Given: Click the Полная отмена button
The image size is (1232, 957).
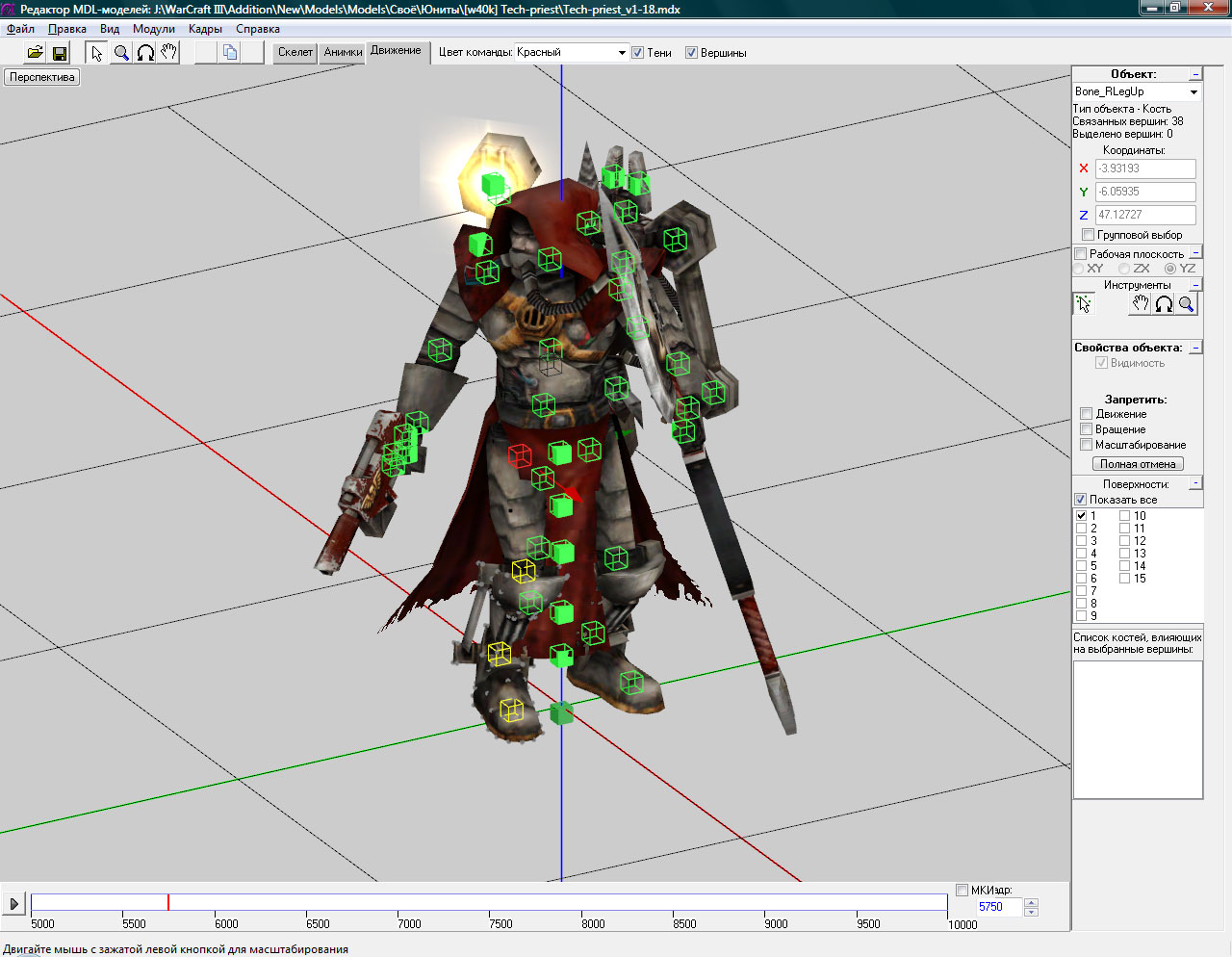Looking at the screenshot, I should click(1138, 464).
